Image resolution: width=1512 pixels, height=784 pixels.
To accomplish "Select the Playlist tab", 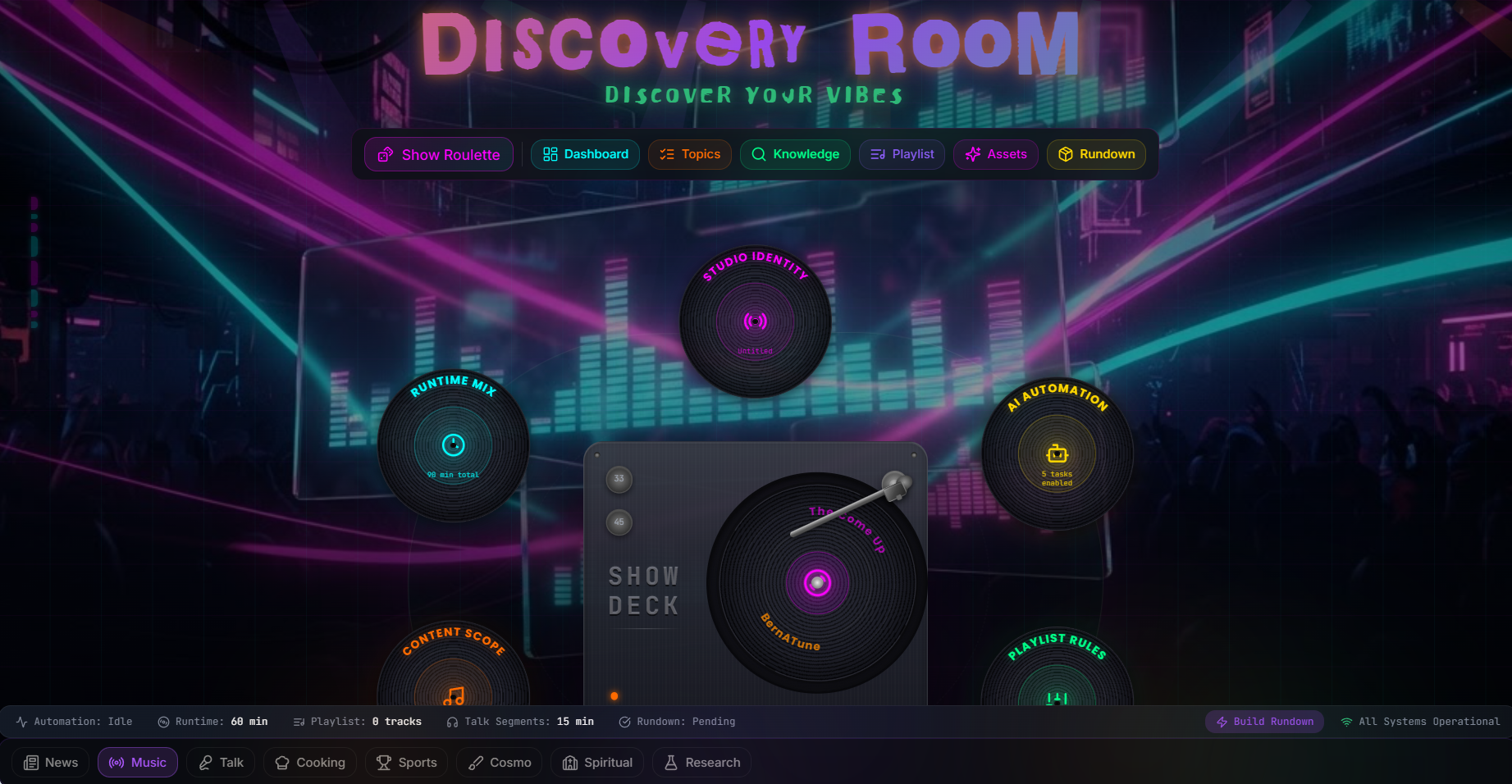I will [902, 154].
